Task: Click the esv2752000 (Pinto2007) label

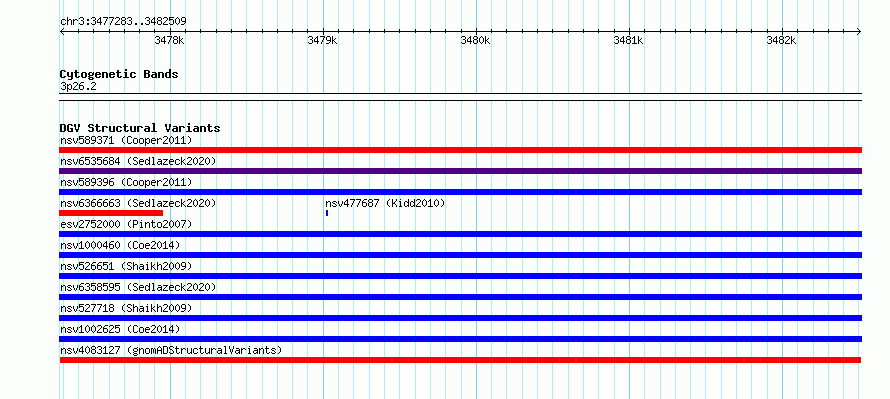Action: (126, 224)
